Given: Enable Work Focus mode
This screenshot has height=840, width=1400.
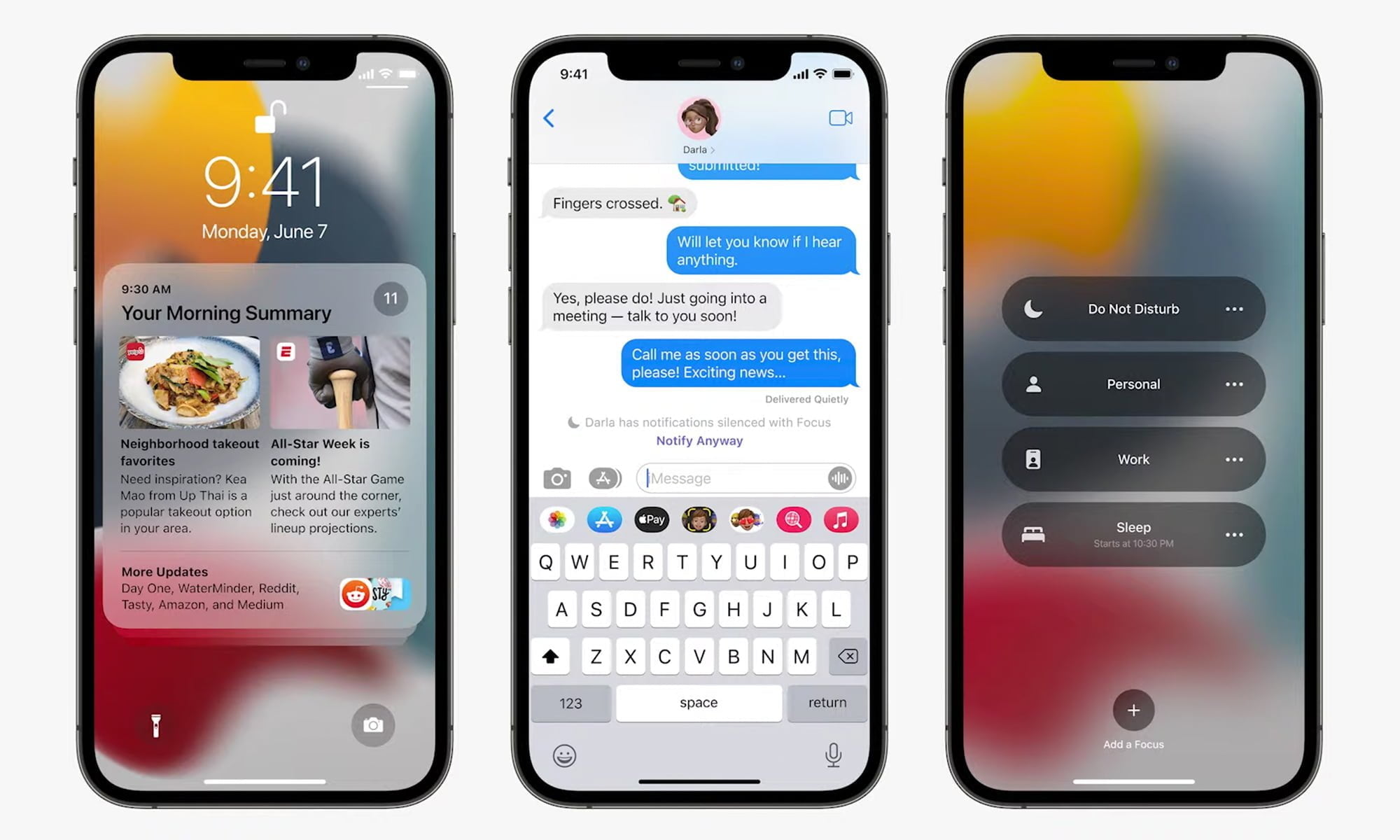Looking at the screenshot, I should click(1133, 459).
